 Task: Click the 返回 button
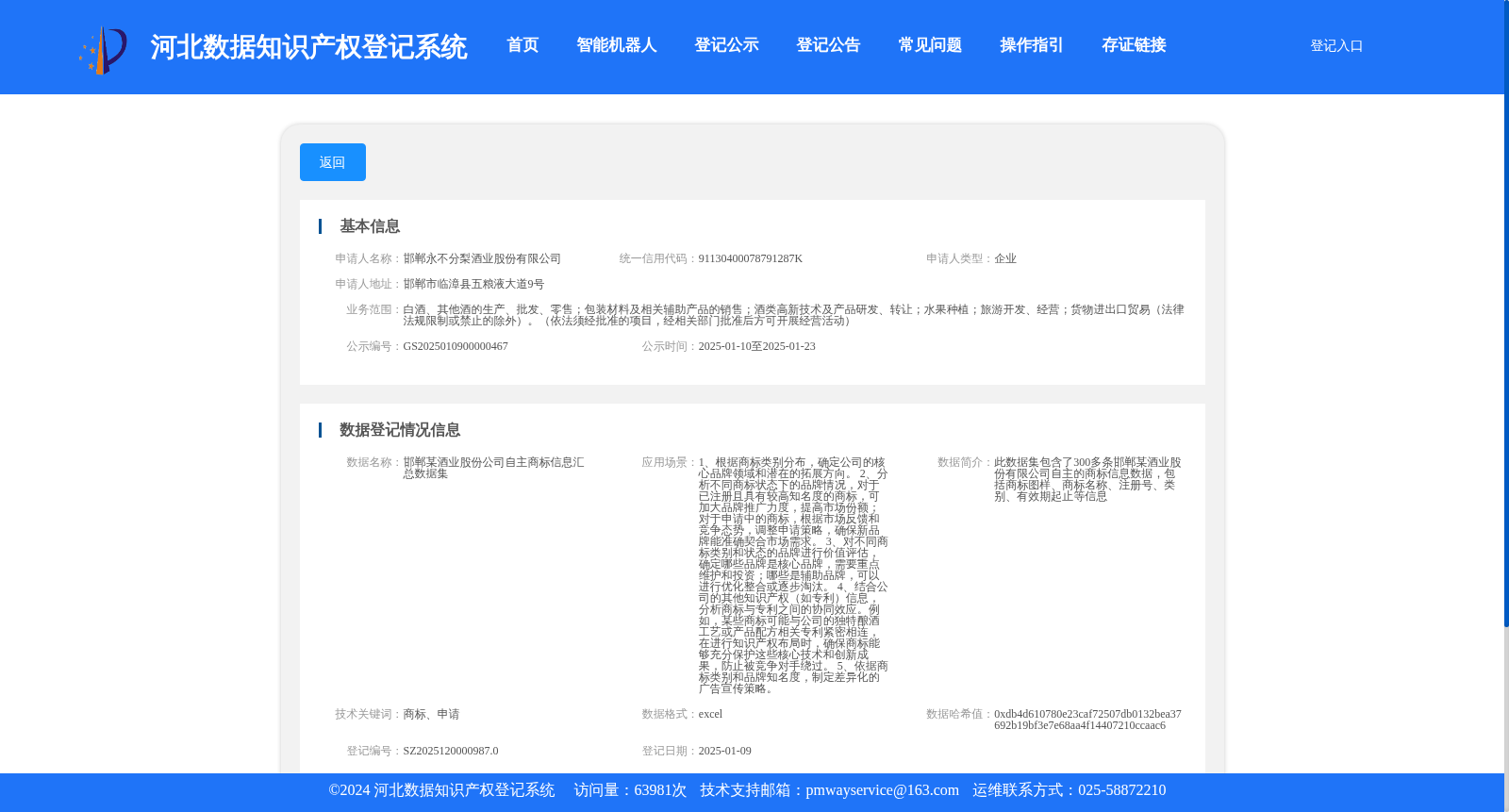point(333,162)
